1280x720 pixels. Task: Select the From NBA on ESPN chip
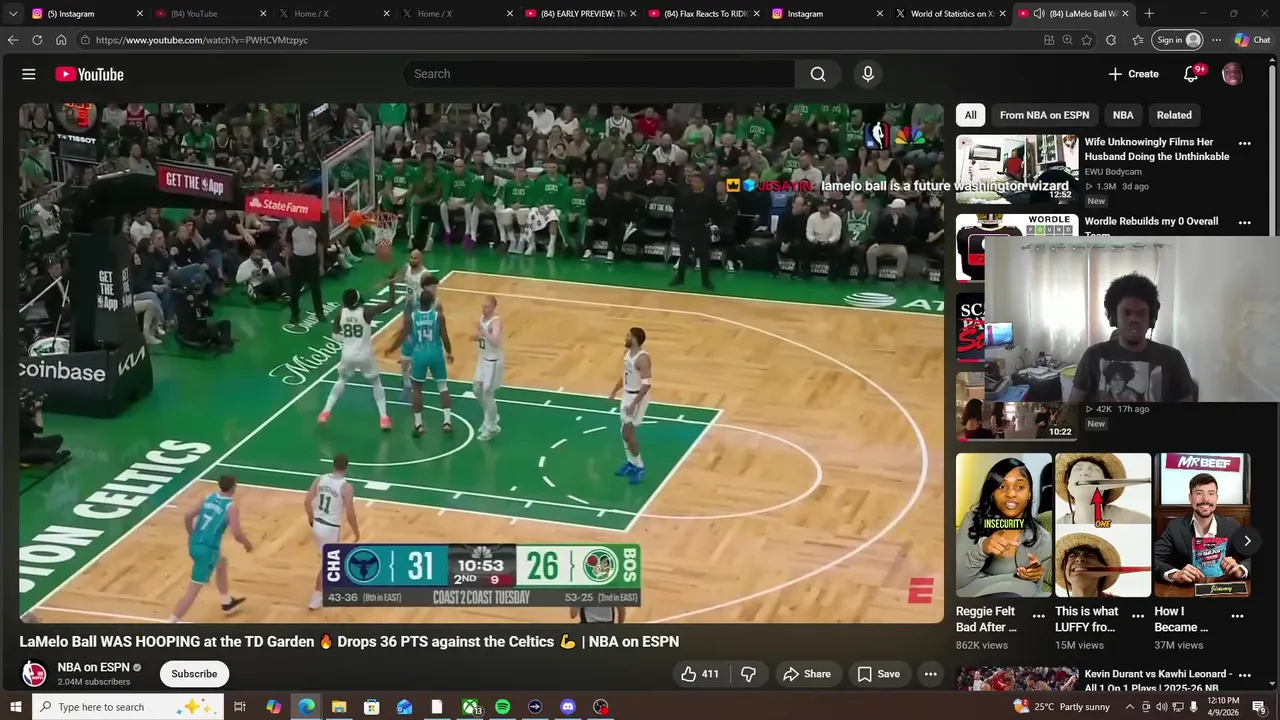click(1044, 115)
